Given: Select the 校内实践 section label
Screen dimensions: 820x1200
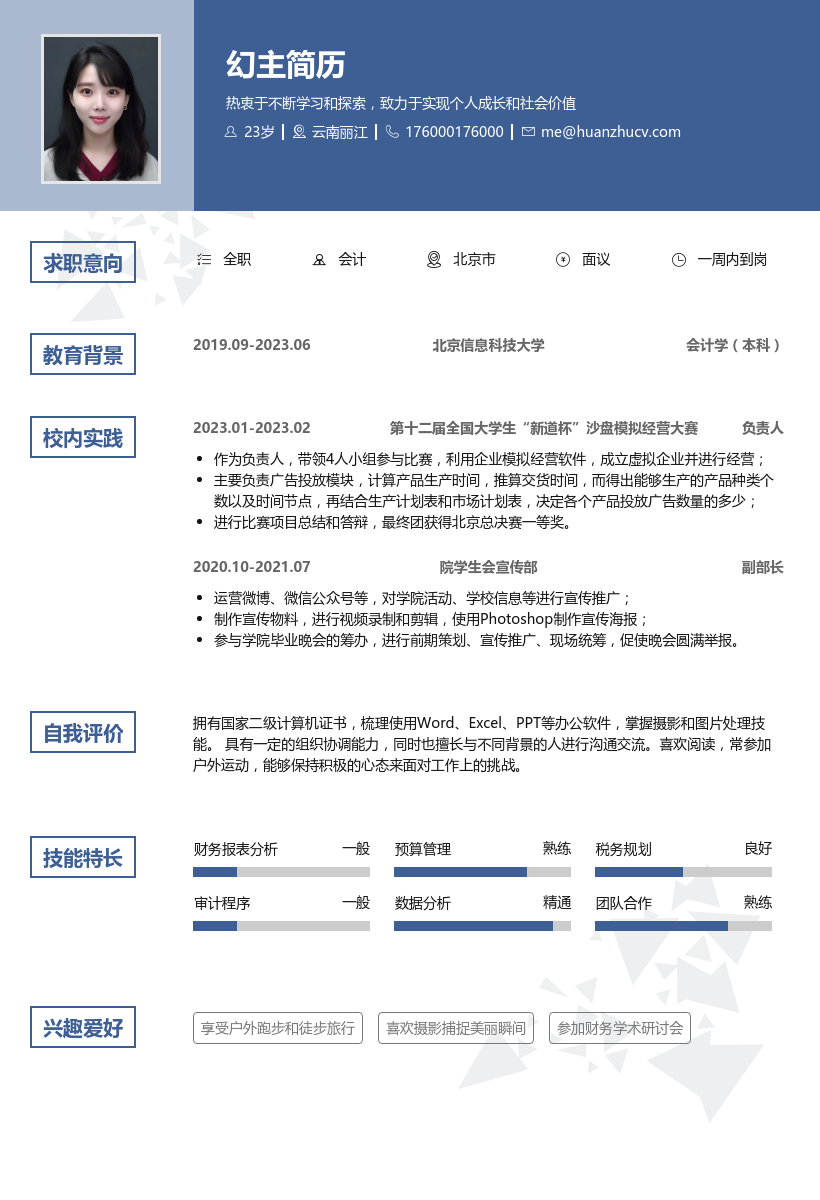Looking at the screenshot, I should pyautogui.click(x=83, y=436).
